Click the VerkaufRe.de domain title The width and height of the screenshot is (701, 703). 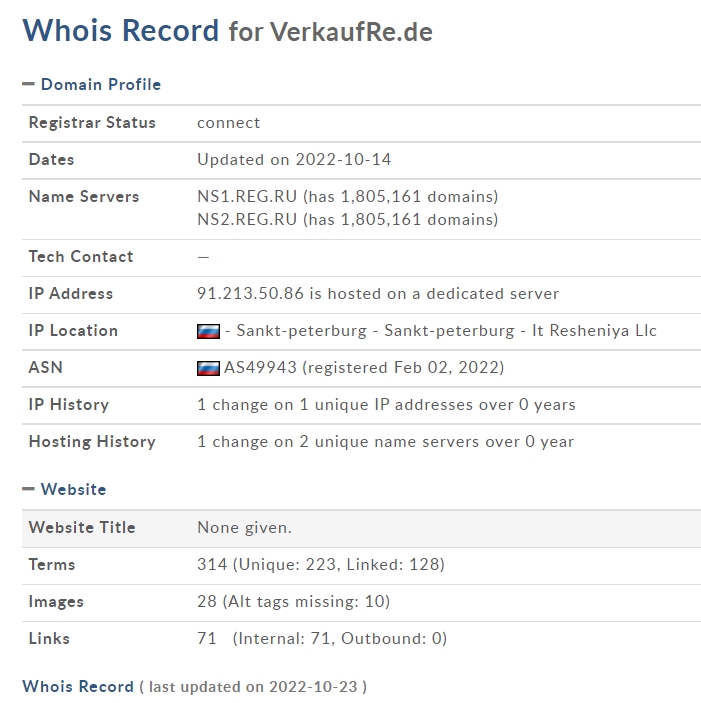tap(351, 32)
